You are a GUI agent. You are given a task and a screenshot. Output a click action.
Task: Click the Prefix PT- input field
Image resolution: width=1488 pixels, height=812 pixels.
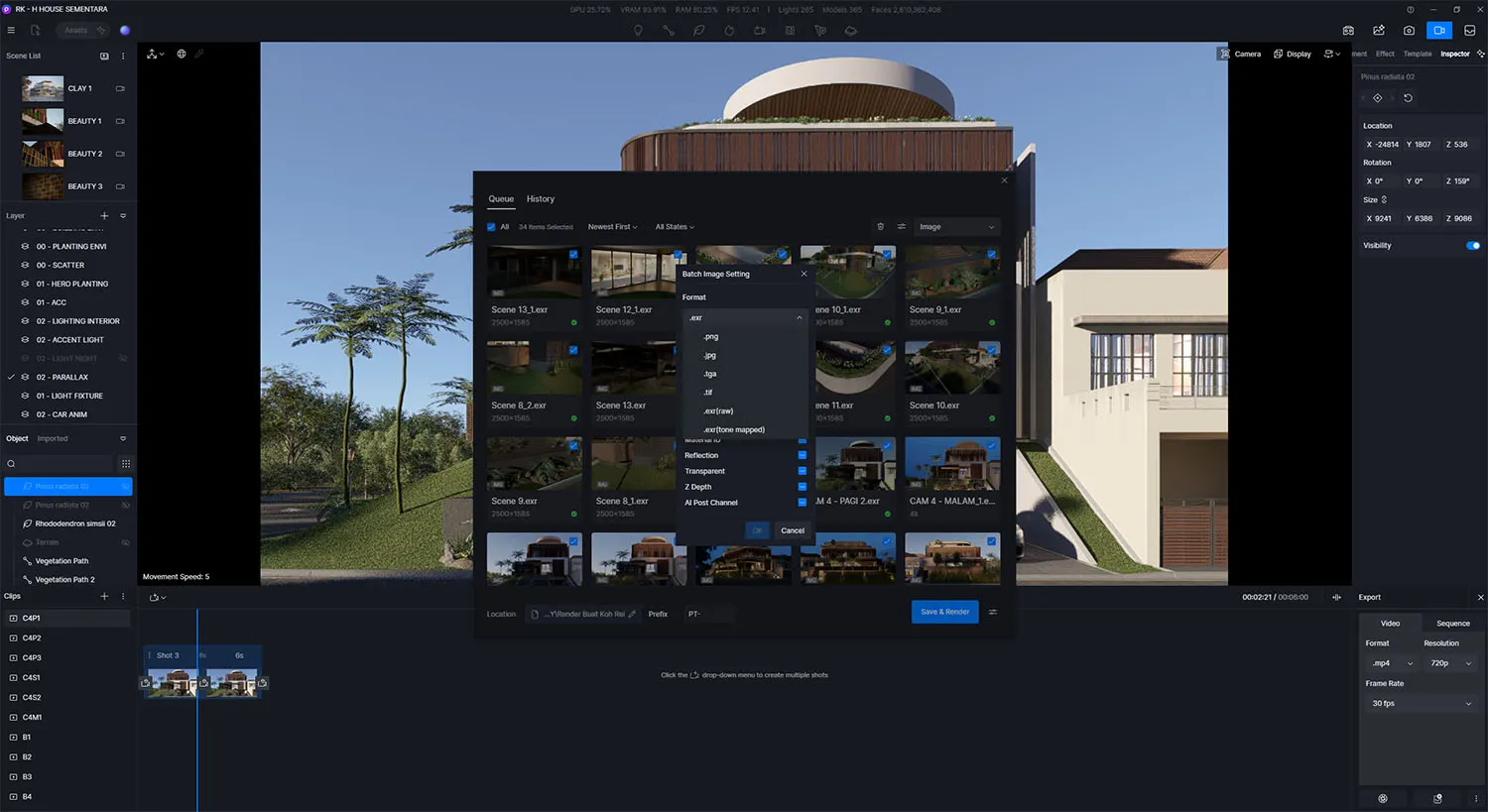(x=709, y=614)
